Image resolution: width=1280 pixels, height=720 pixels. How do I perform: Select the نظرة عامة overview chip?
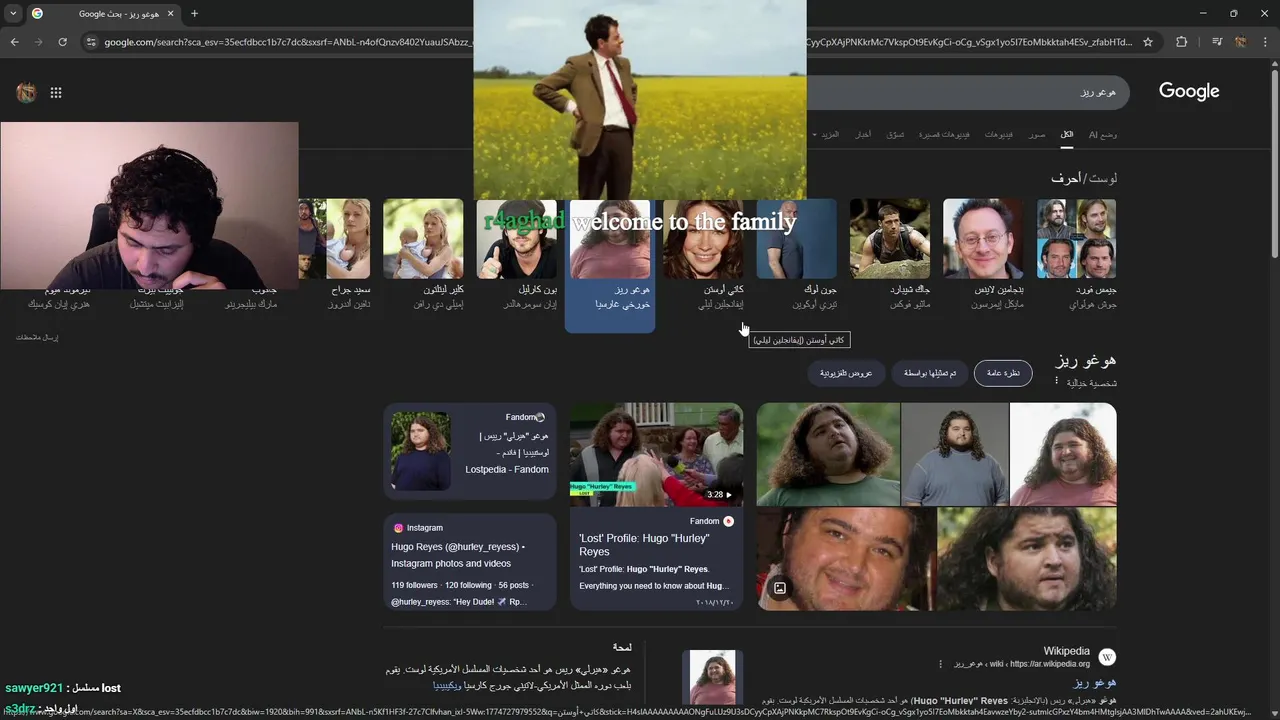(1003, 373)
